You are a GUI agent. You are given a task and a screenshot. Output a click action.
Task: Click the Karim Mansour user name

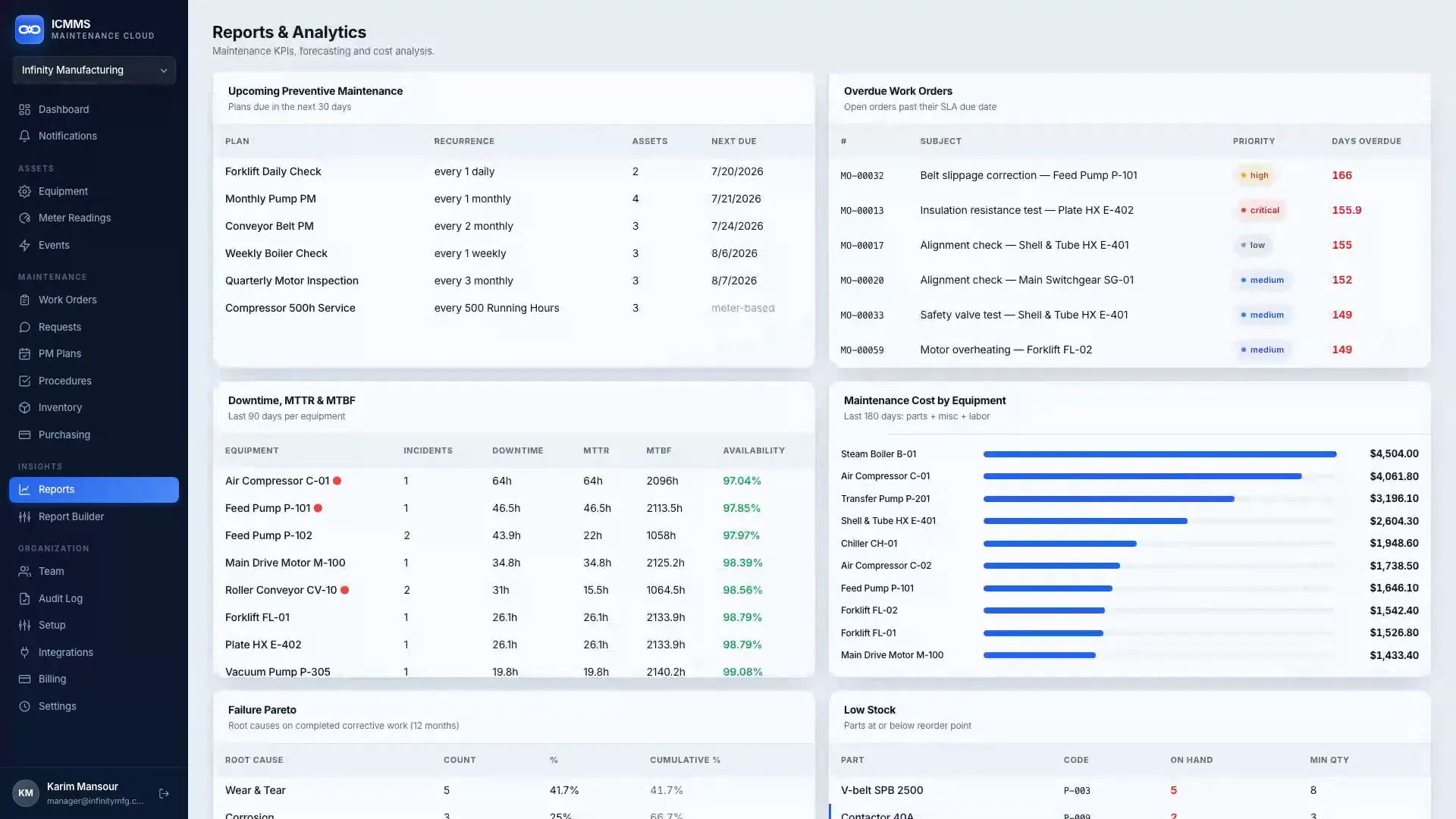pyautogui.click(x=83, y=786)
